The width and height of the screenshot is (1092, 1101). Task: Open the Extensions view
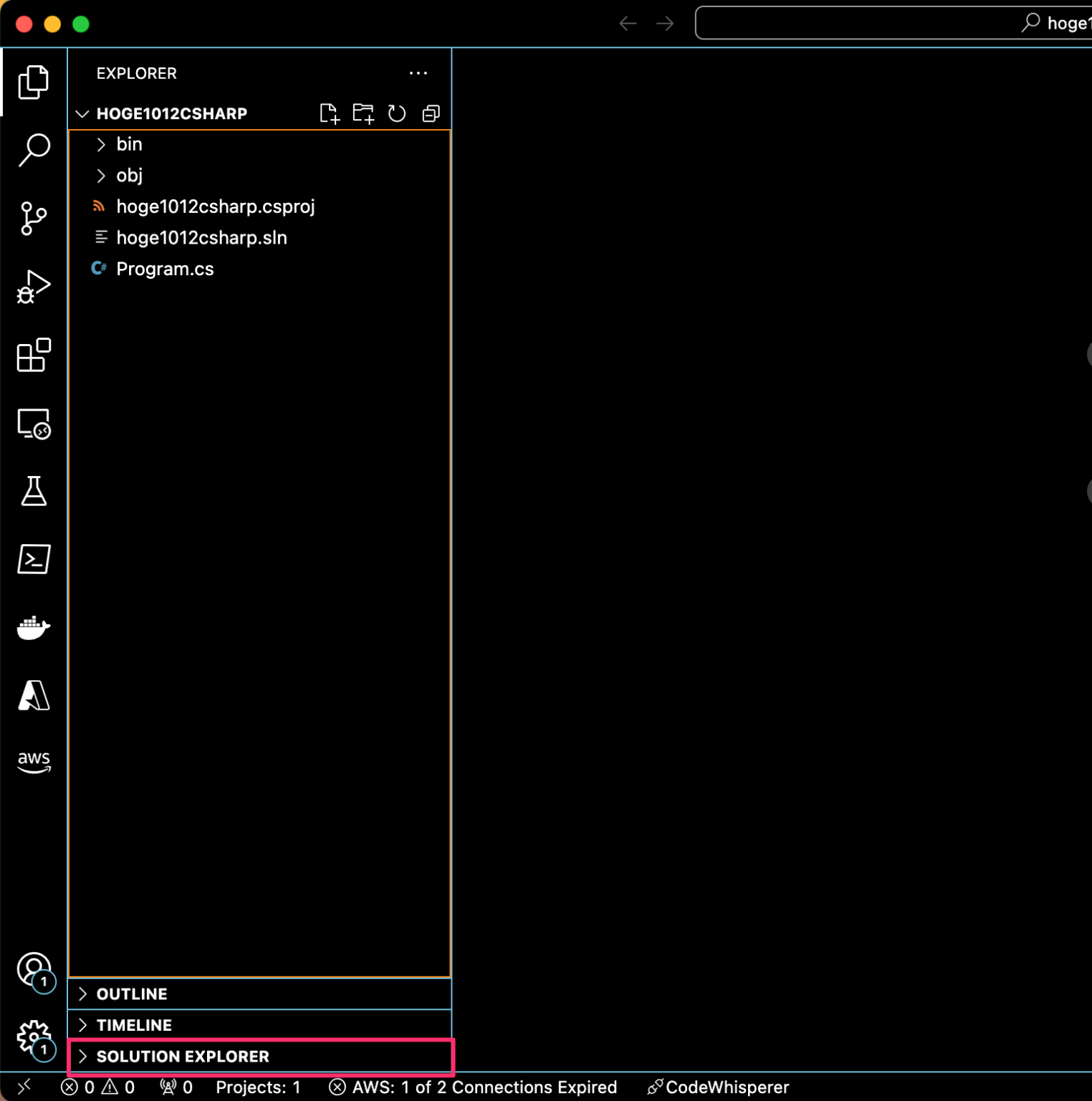[x=33, y=356]
